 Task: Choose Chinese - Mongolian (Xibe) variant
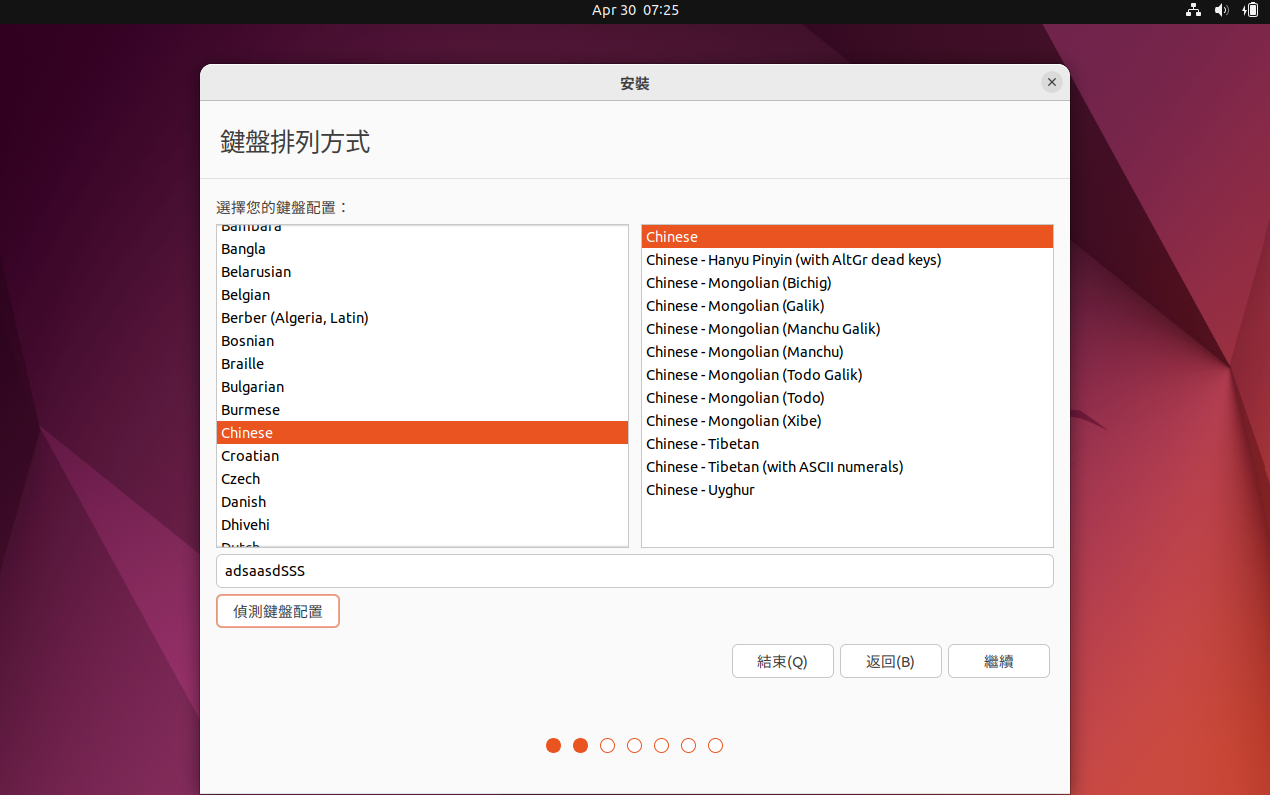coord(847,421)
